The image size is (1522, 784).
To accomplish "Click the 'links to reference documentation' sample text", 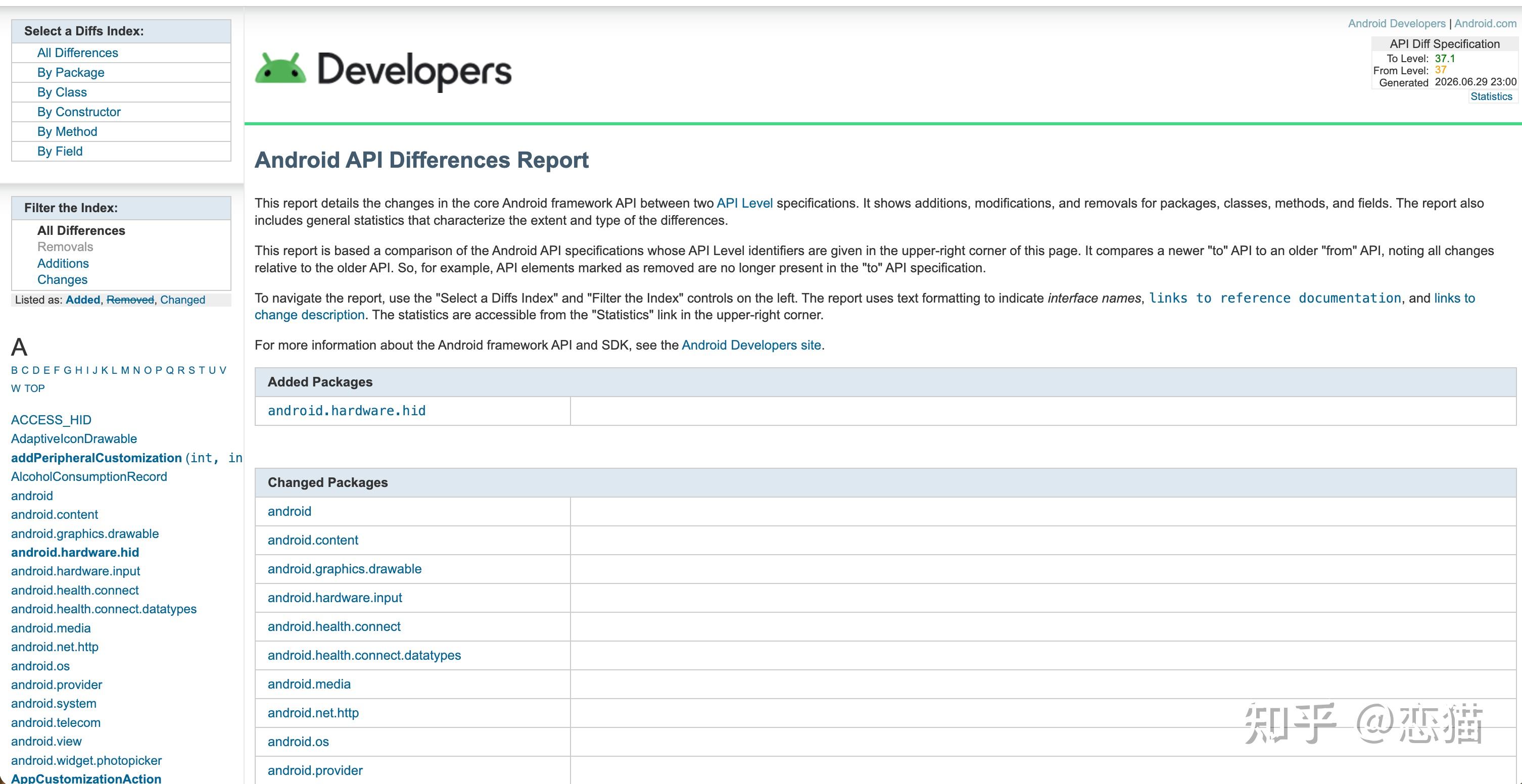I will 1275,299.
